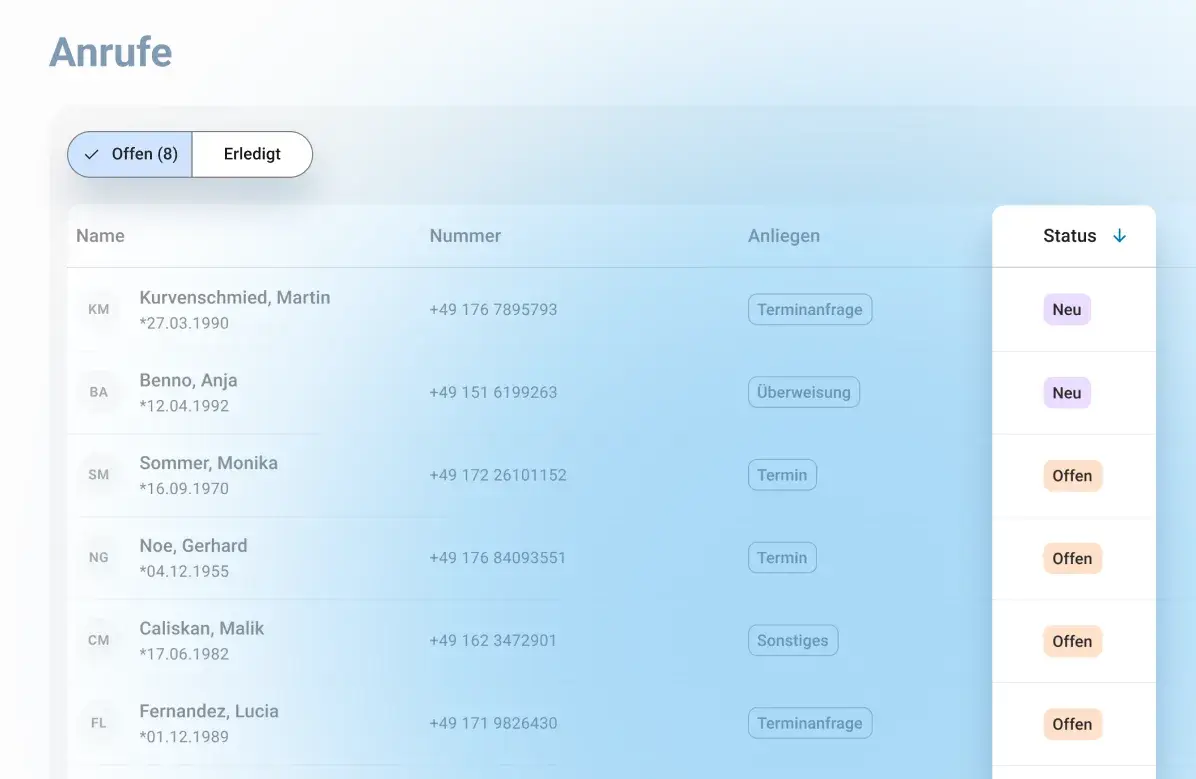Screen dimensions: 1196x779
Task: Open the Fernandez, Lucia name entry
Action: click(209, 711)
